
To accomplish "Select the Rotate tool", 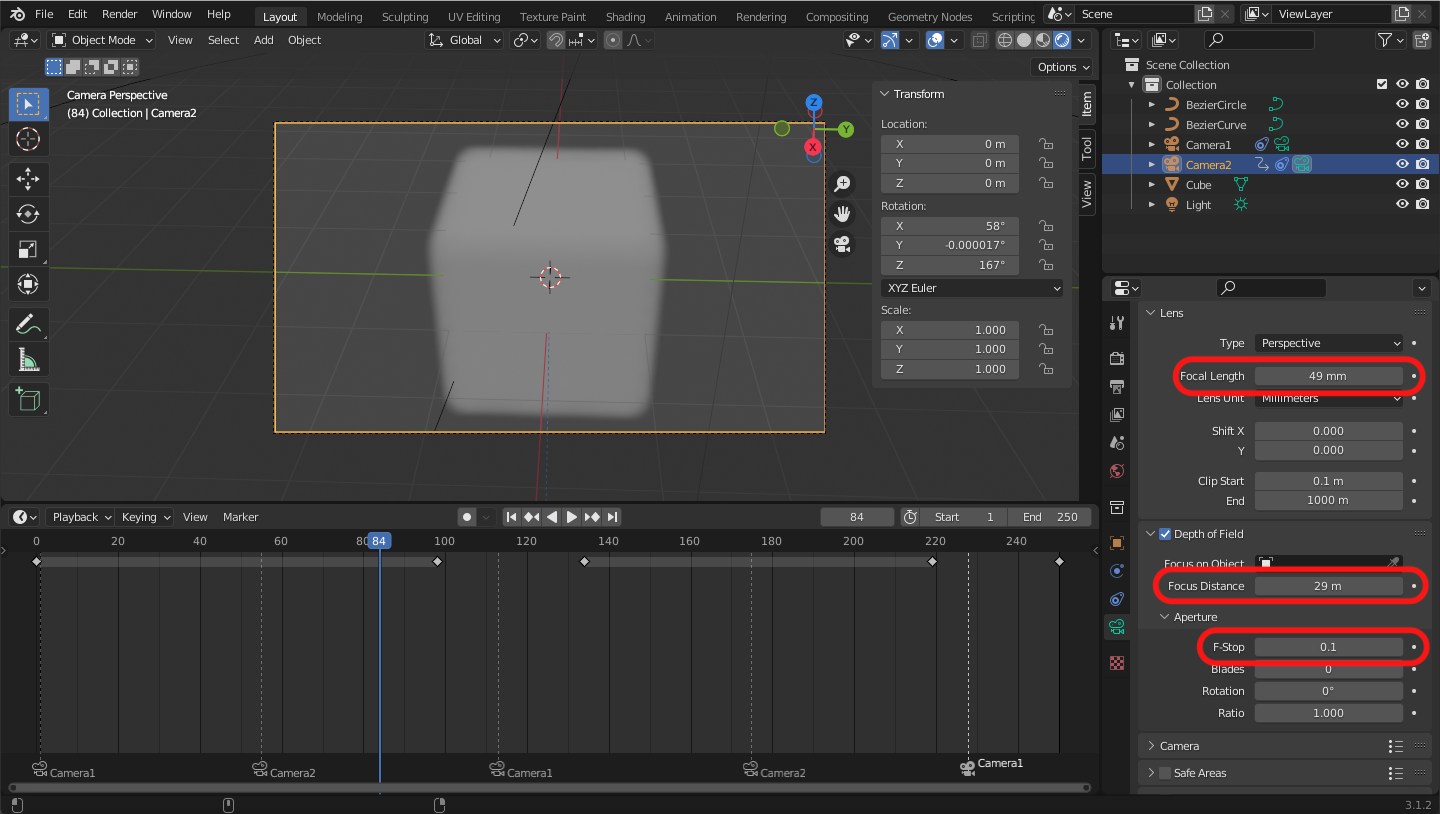I will pyautogui.click(x=28, y=214).
